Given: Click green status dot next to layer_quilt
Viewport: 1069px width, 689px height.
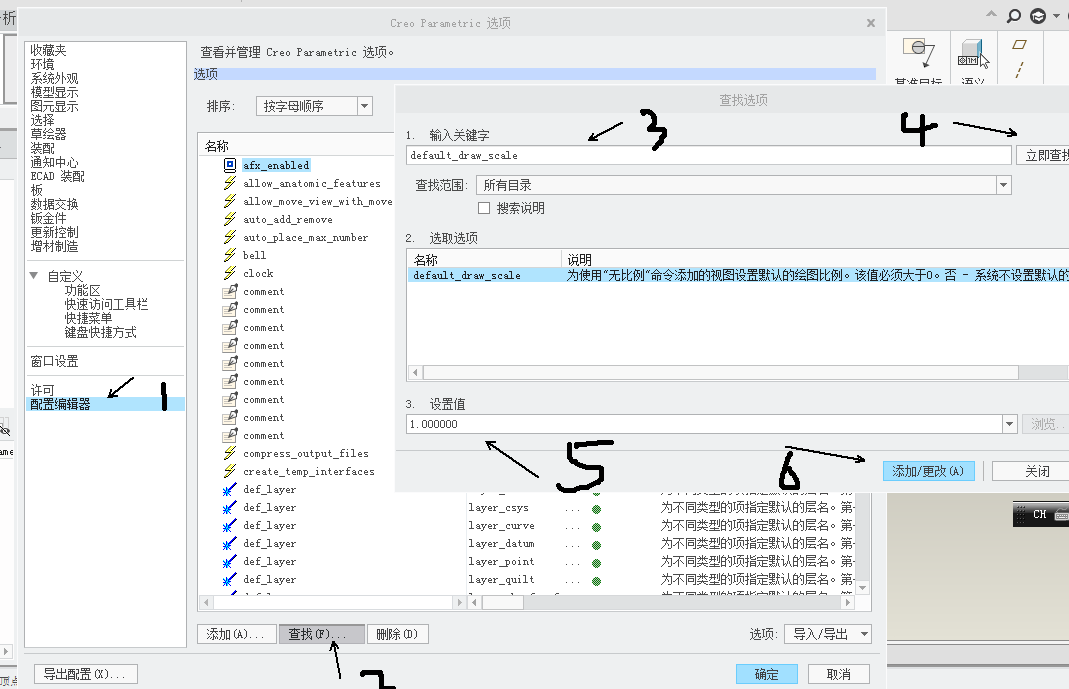Looking at the screenshot, I should pyautogui.click(x=597, y=581).
